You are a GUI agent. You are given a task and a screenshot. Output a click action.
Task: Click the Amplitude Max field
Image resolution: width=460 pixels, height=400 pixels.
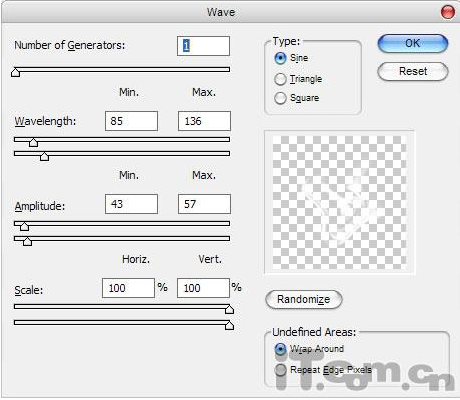[x=204, y=204]
